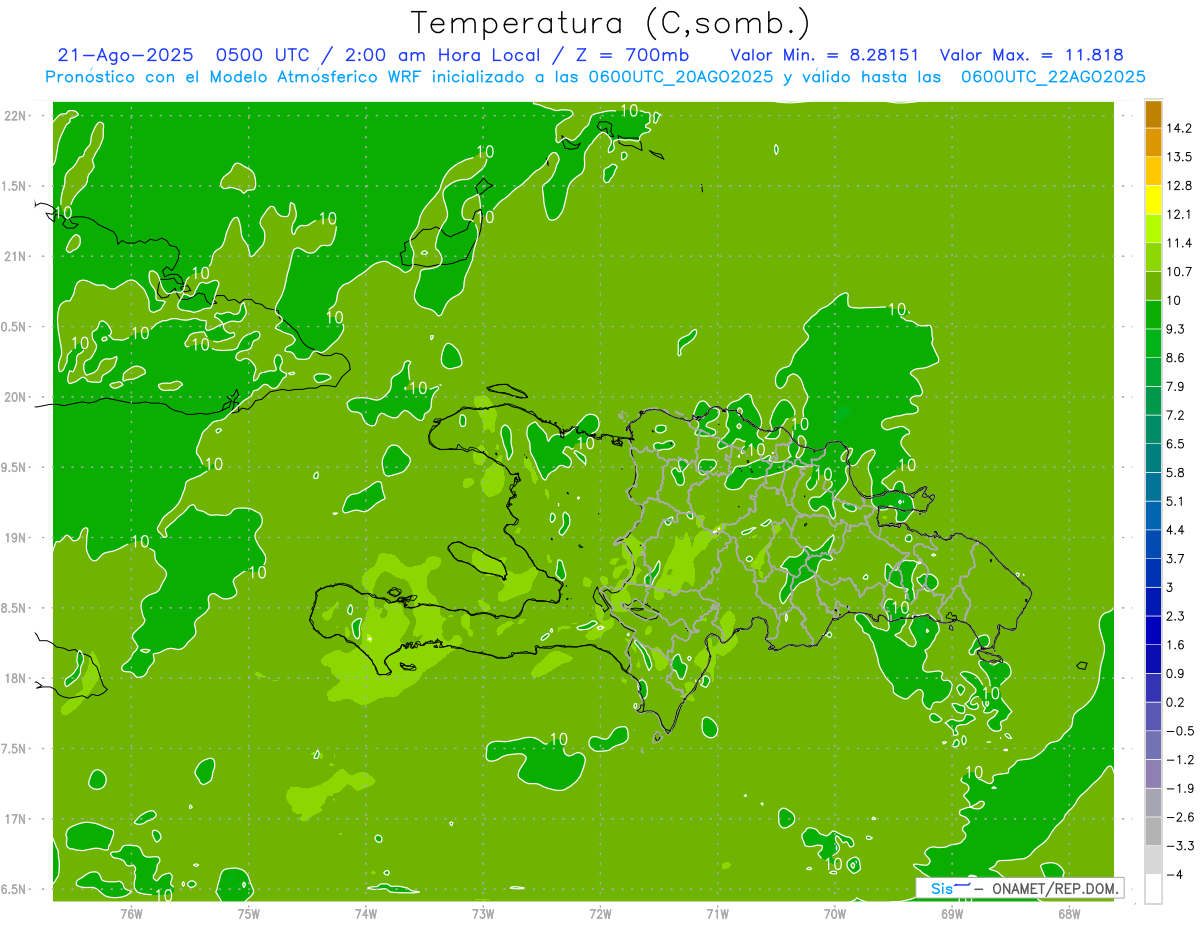1200x927 pixels.
Task: Click the '17N' latitude label
Action: (15, 819)
